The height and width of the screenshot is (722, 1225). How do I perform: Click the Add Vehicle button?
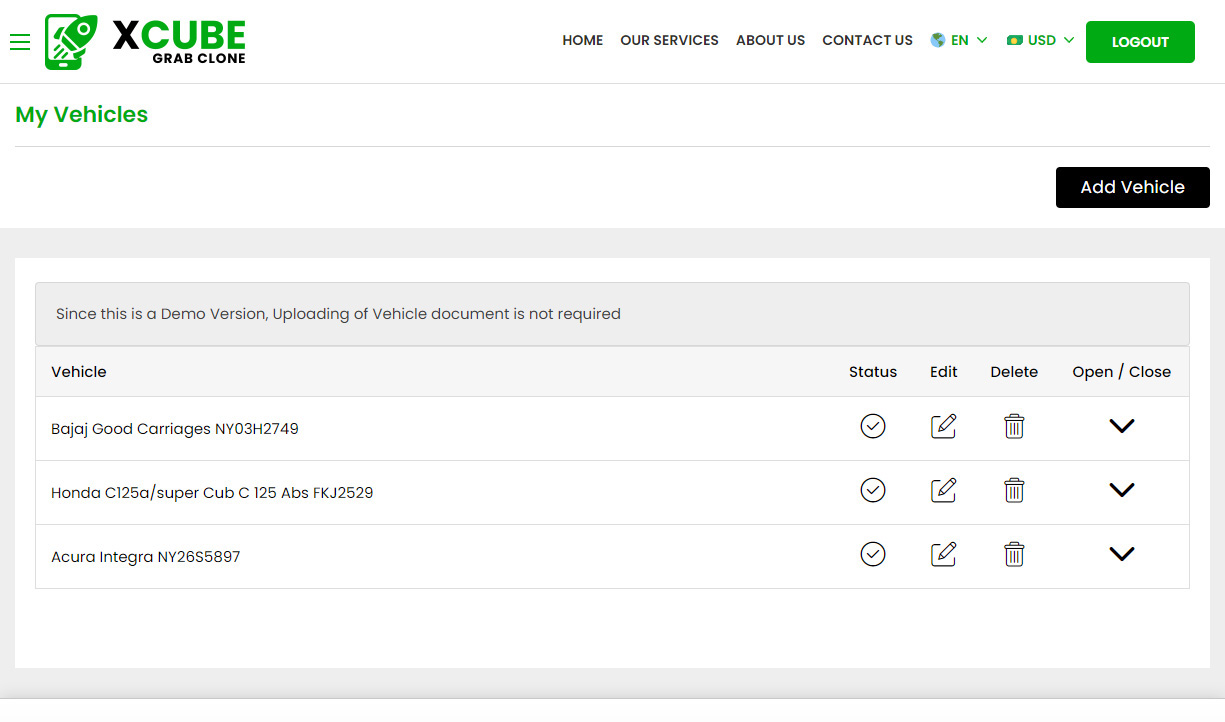coord(1132,187)
